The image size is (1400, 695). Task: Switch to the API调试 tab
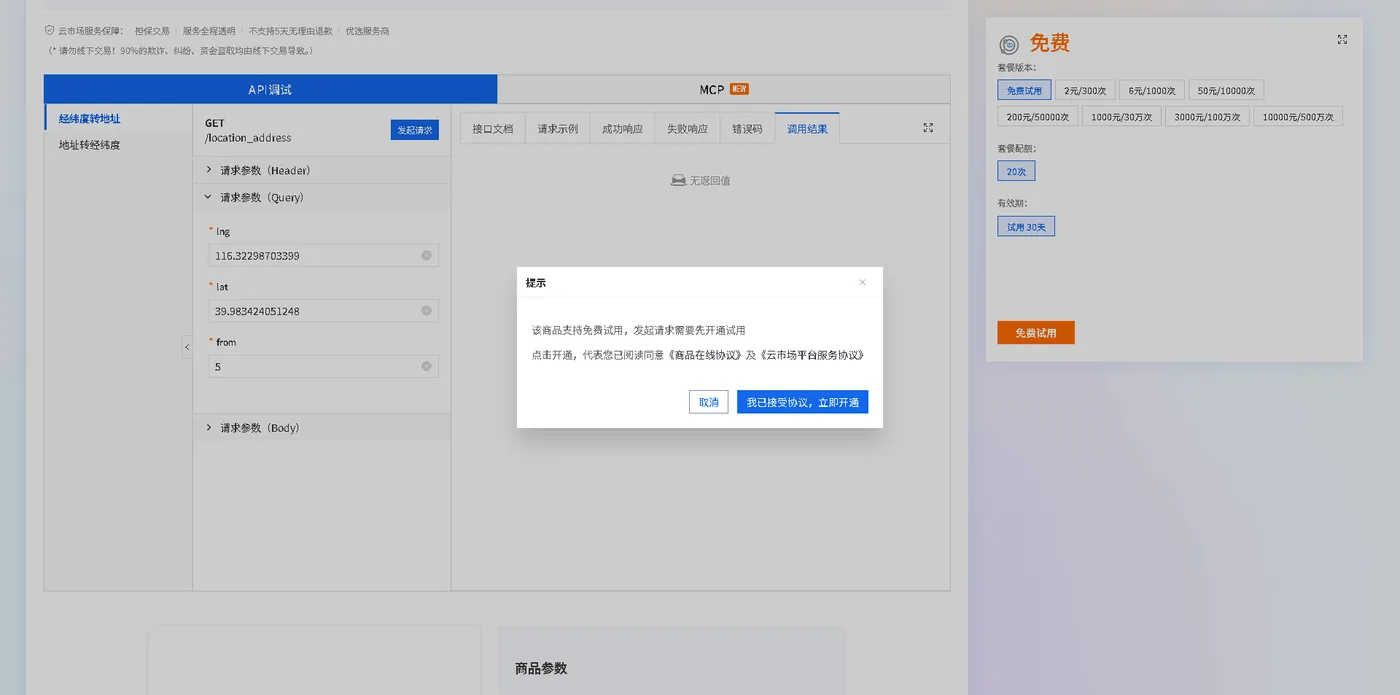[x=270, y=89]
